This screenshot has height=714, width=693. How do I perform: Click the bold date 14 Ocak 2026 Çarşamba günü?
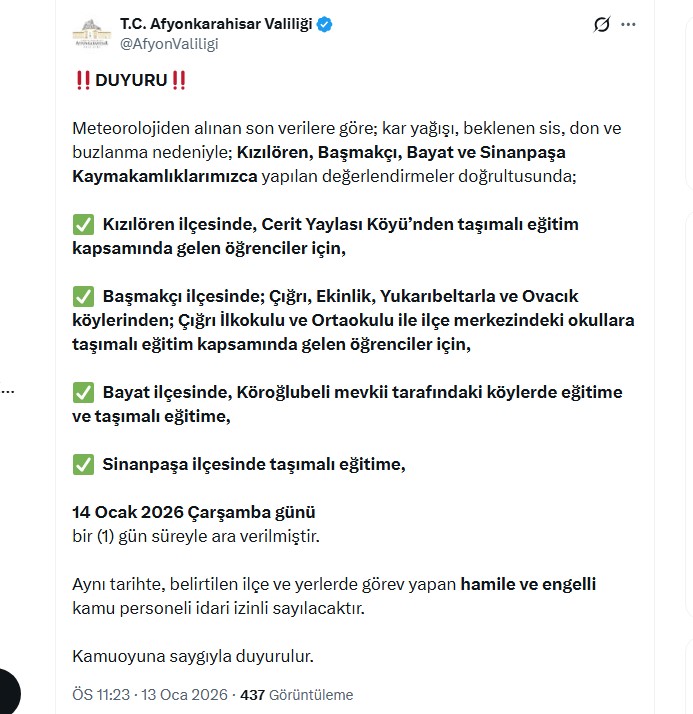pyautogui.click(x=194, y=512)
